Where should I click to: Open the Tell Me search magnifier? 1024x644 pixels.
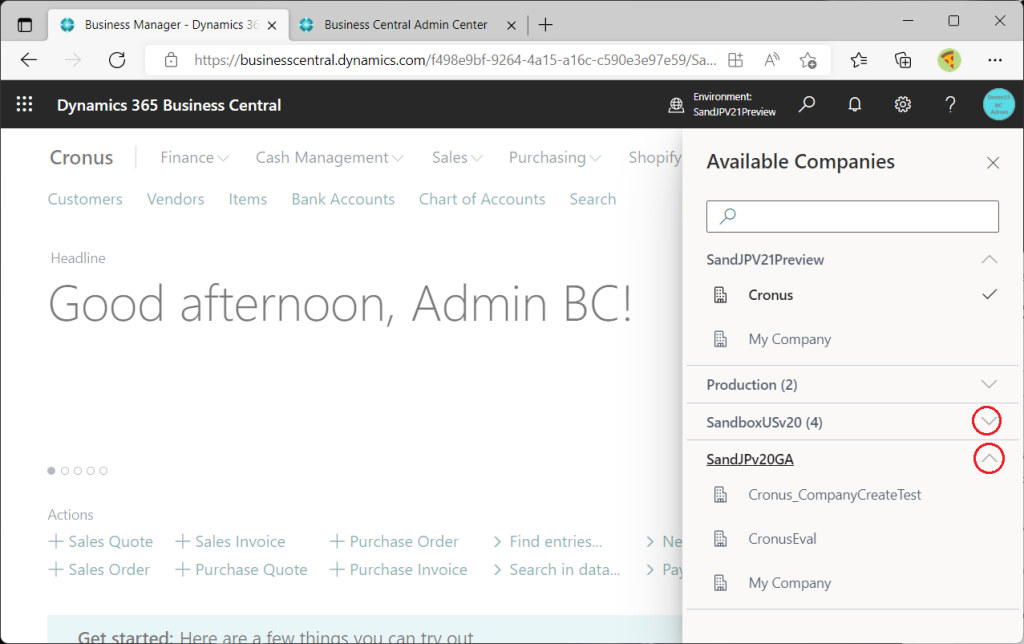pyautogui.click(x=807, y=105)
